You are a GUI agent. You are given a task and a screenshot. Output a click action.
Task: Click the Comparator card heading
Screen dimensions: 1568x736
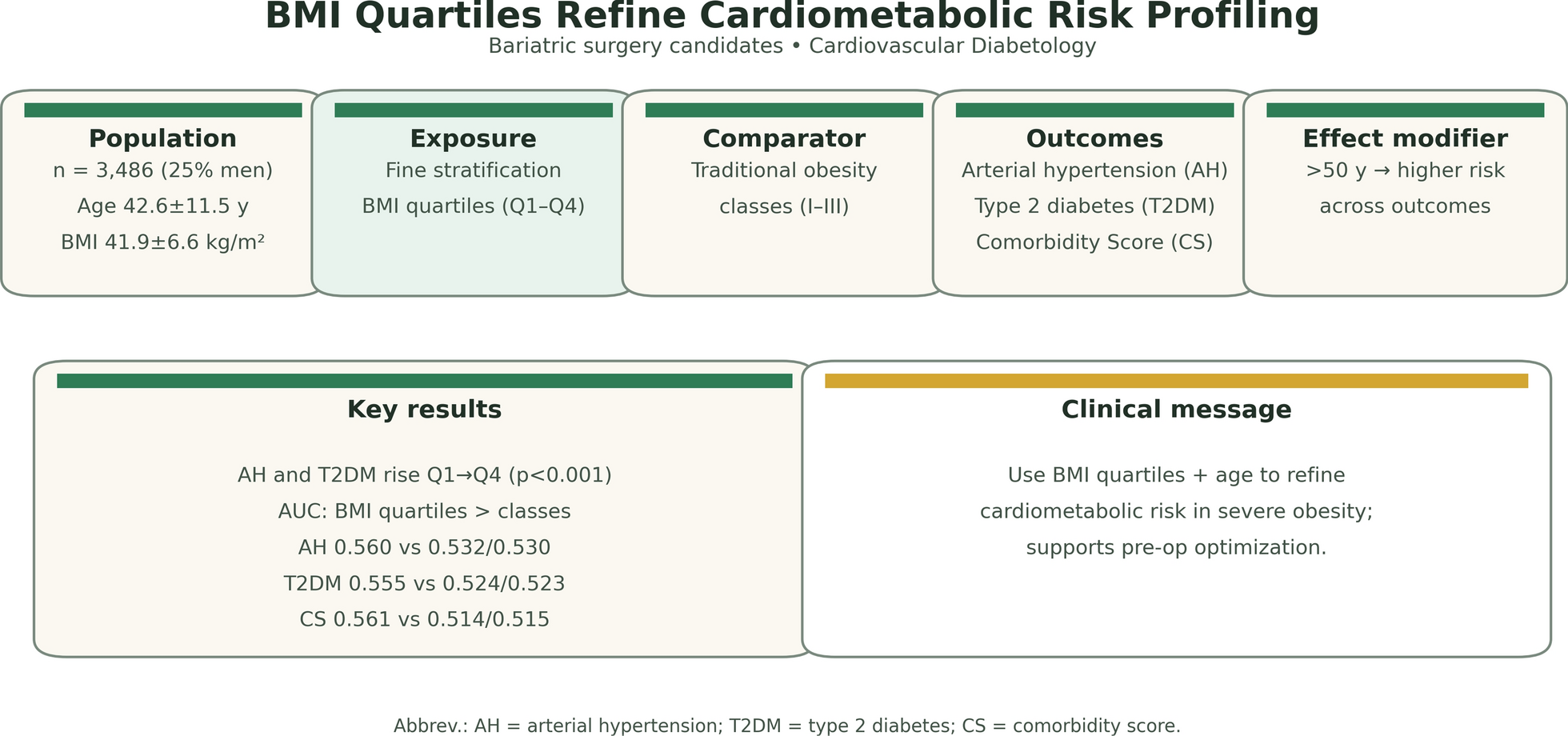(x=784, y=139)
